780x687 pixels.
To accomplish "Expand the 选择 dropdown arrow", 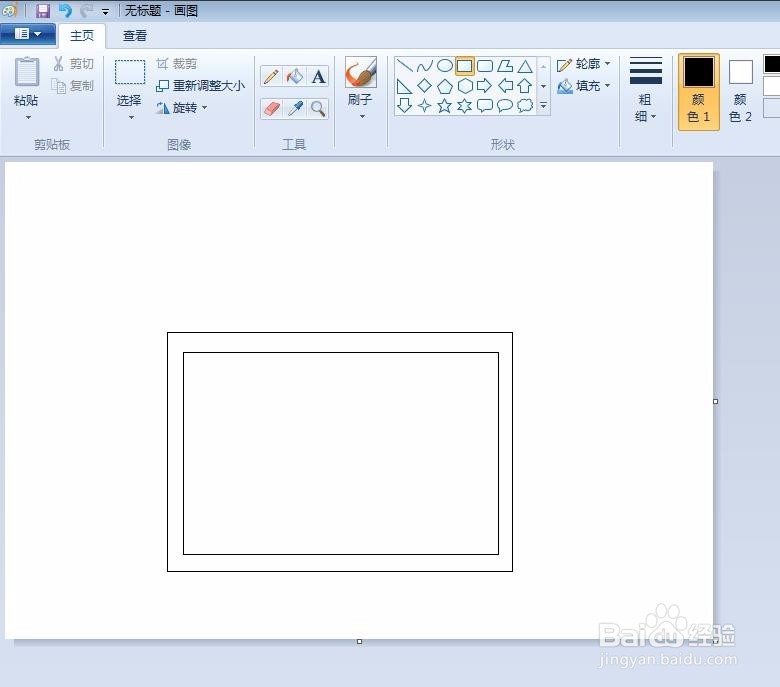I will (x=131, y=118).
